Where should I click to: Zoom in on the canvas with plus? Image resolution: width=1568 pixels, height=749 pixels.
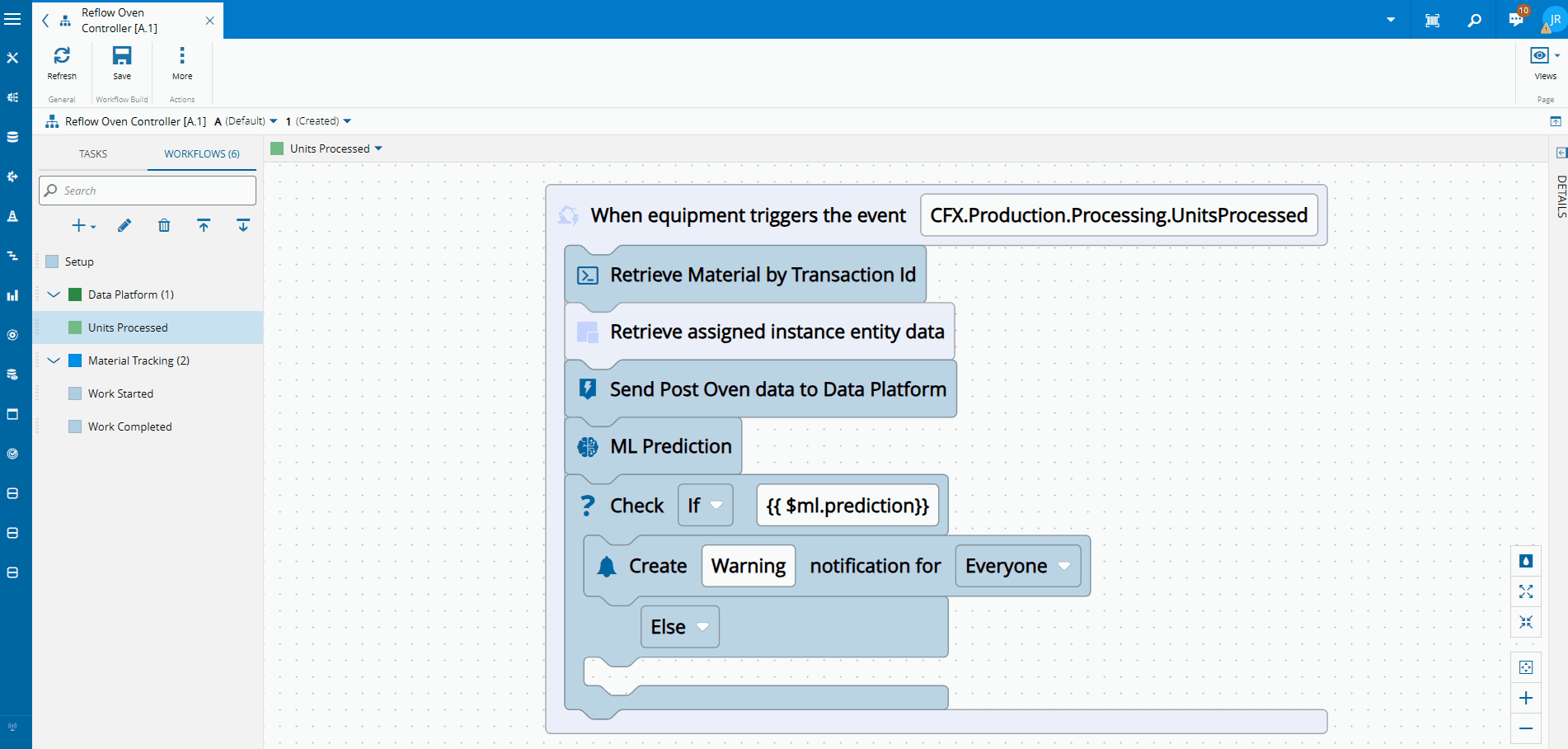[x=1526, y=699]
